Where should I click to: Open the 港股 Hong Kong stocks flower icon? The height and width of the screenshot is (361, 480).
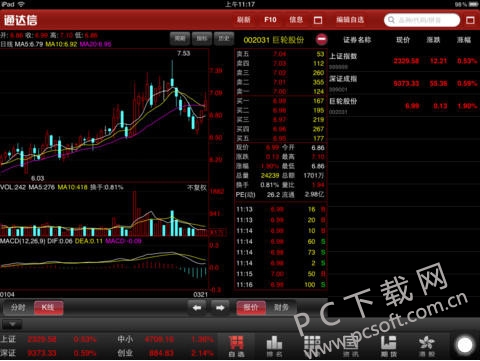pos(427,346)
